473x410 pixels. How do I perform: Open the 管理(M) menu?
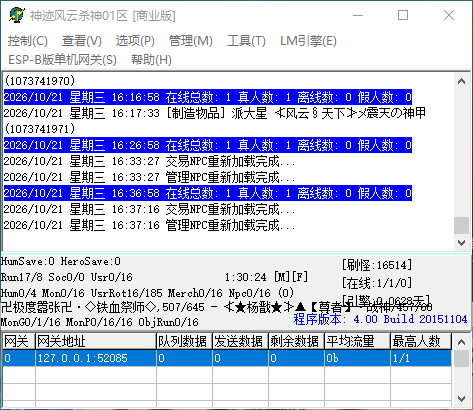(x=191, y=41)
